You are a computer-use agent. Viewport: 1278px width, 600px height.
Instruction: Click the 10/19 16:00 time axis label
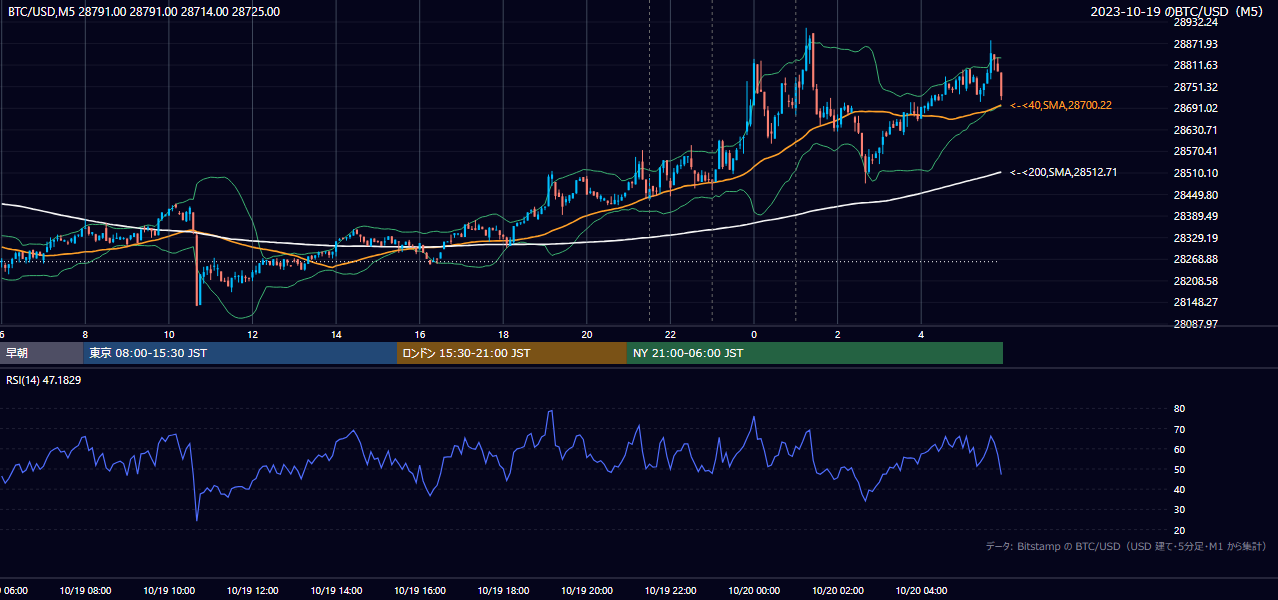coord(420,590)
